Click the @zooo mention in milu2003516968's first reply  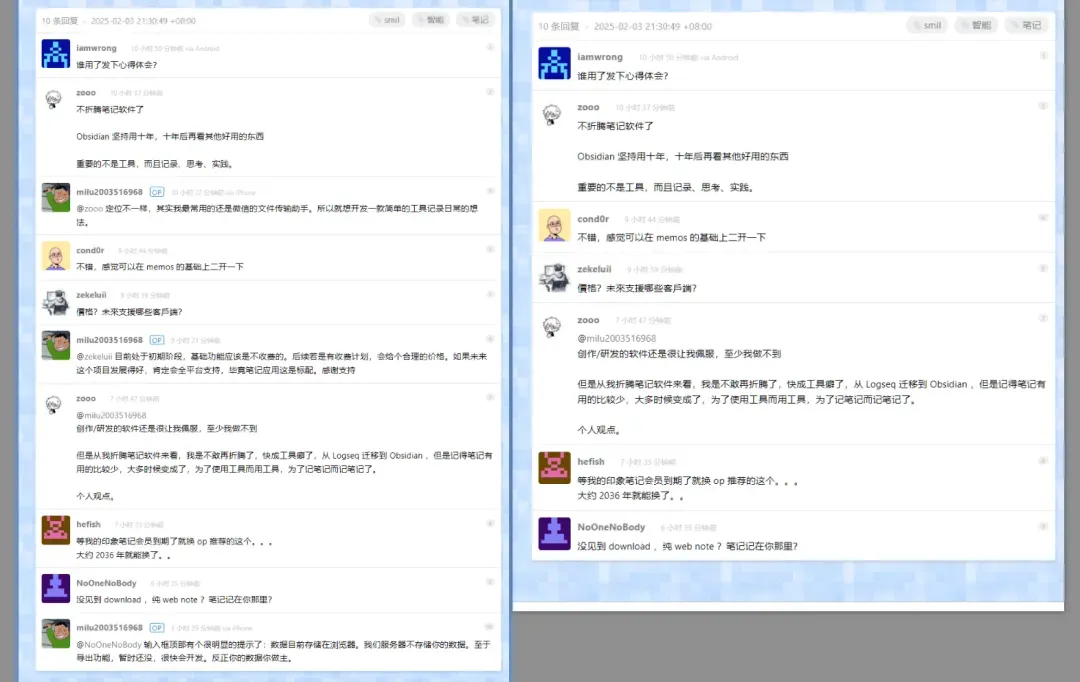coord(90,209)
